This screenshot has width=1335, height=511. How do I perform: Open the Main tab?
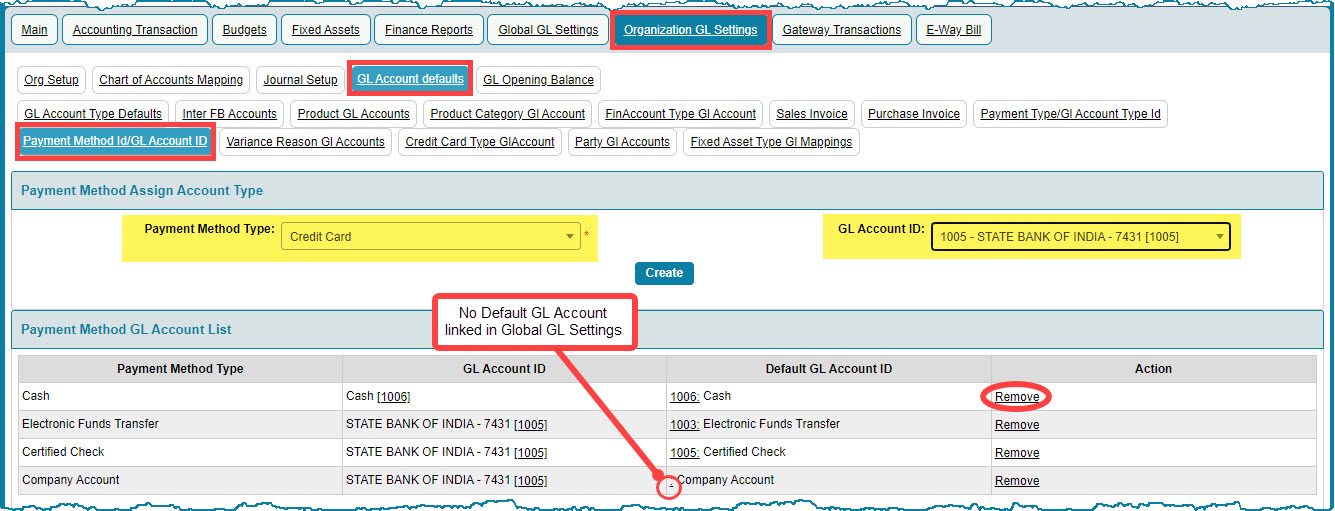(x=34, y=30)
